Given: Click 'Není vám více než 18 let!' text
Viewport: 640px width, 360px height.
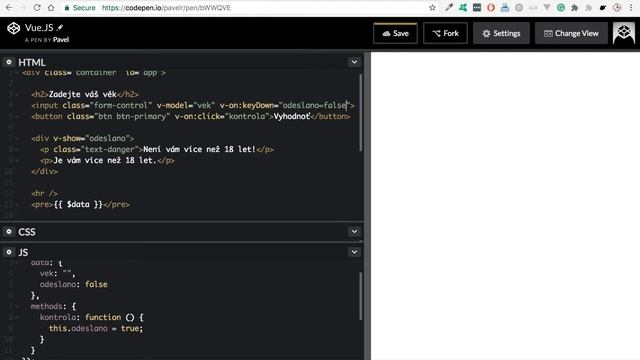Looking at the screenshot, I should pyautogui.click(x=200, y=149).
